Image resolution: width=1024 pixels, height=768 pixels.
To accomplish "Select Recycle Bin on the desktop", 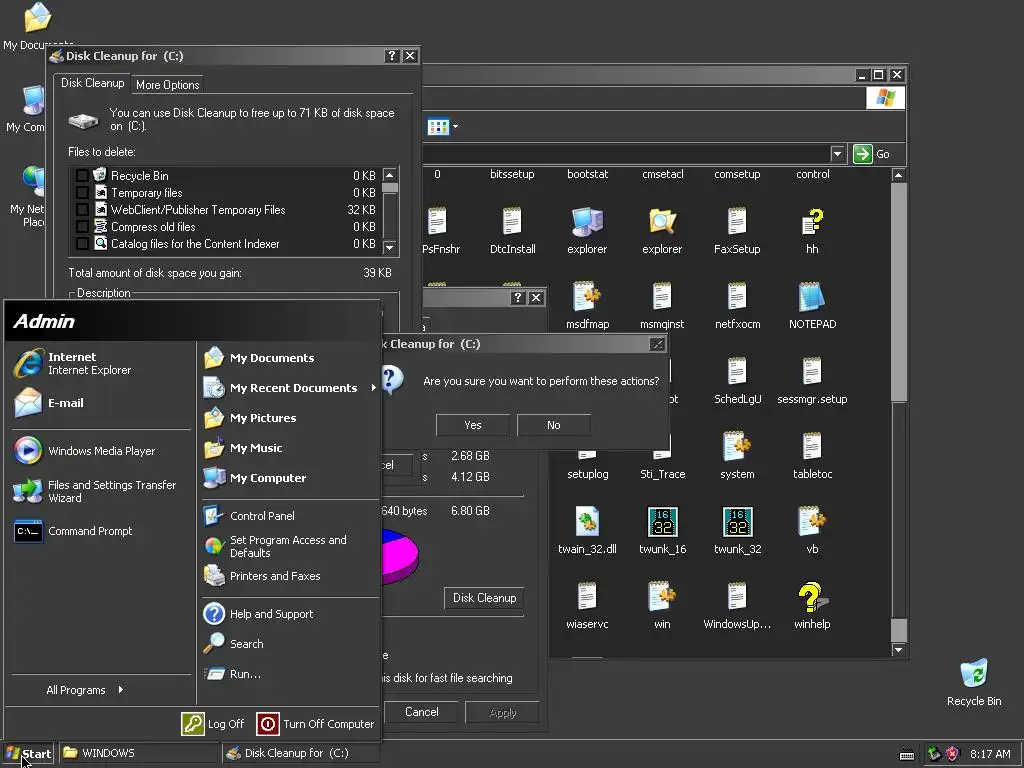I will (x=974, y=682).
